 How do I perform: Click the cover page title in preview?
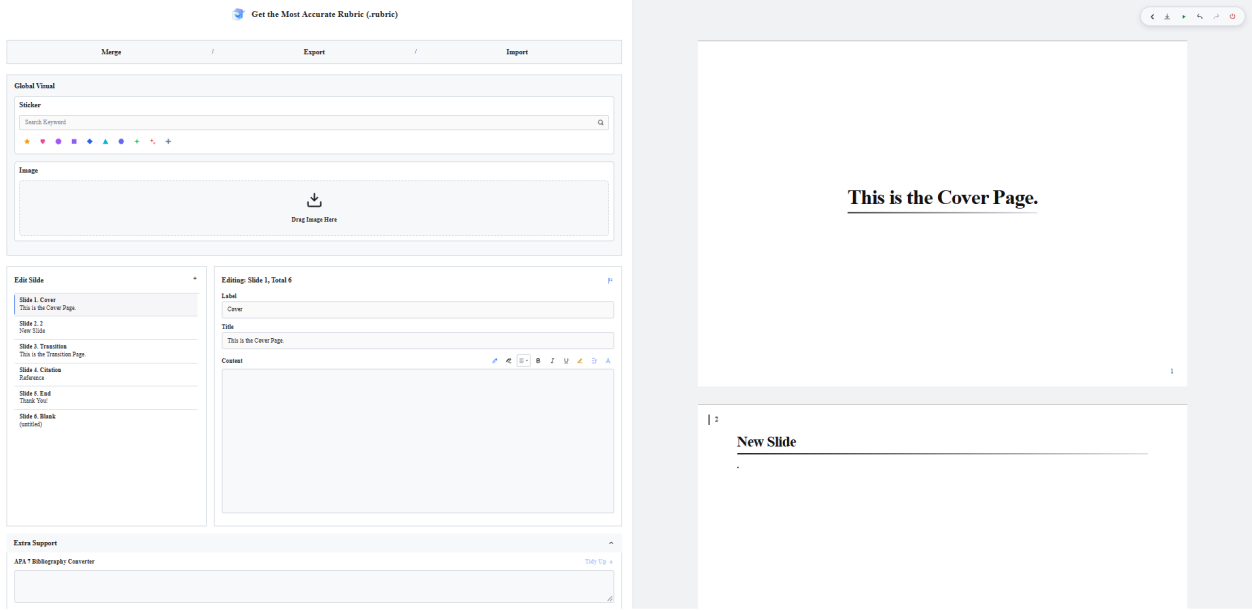(x=942, y=197)
